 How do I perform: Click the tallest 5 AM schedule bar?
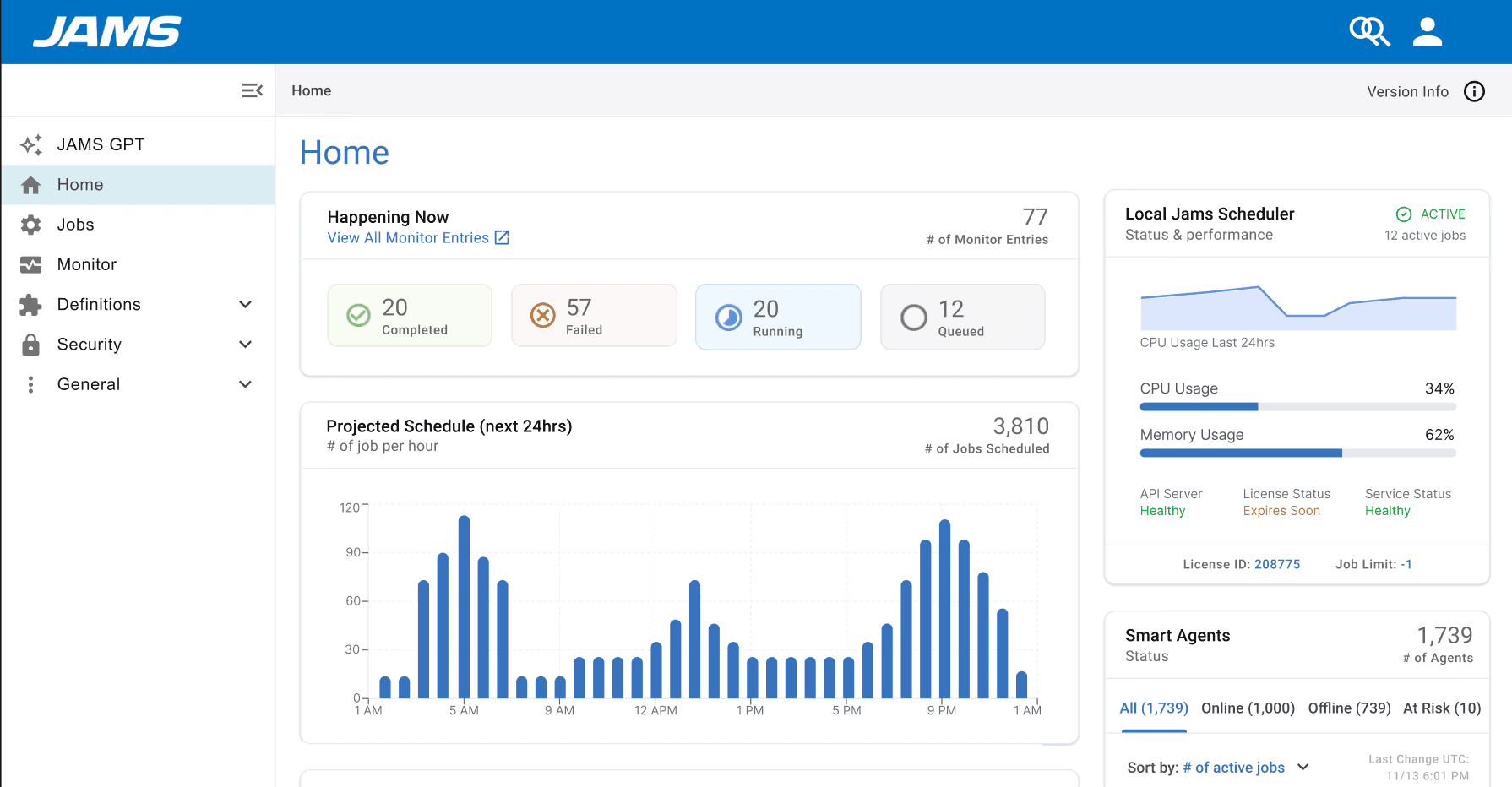[x=464, y=606]
